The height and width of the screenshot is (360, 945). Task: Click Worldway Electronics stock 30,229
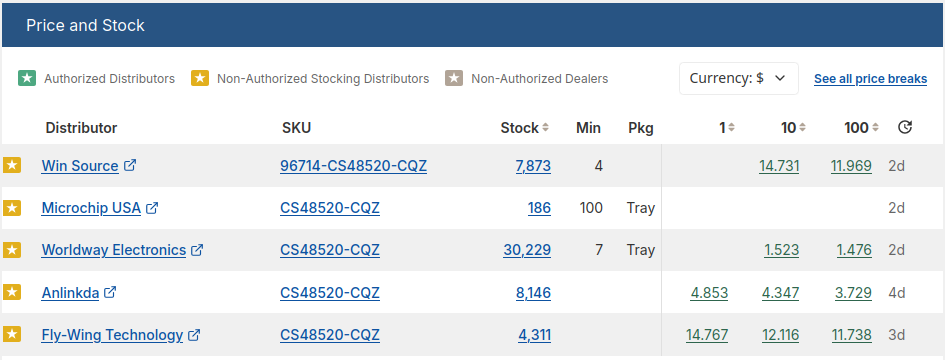527,250
